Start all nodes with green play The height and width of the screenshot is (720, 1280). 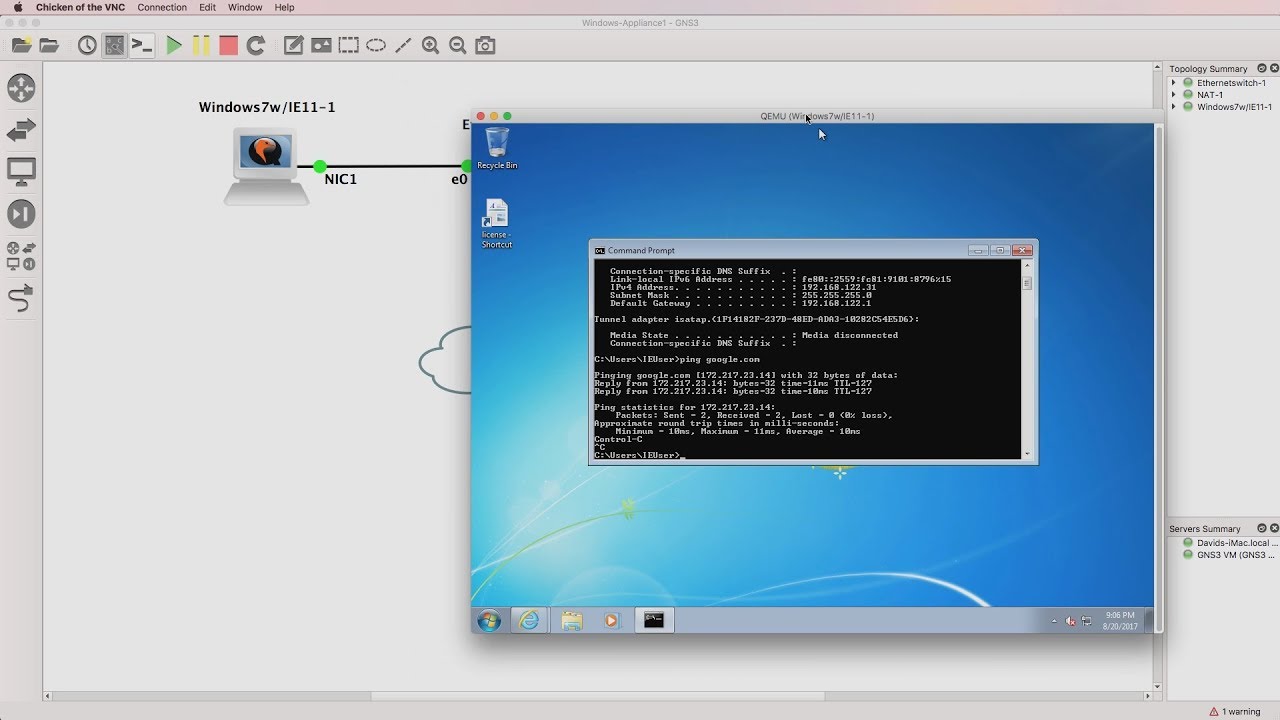[x=174, y=45]
